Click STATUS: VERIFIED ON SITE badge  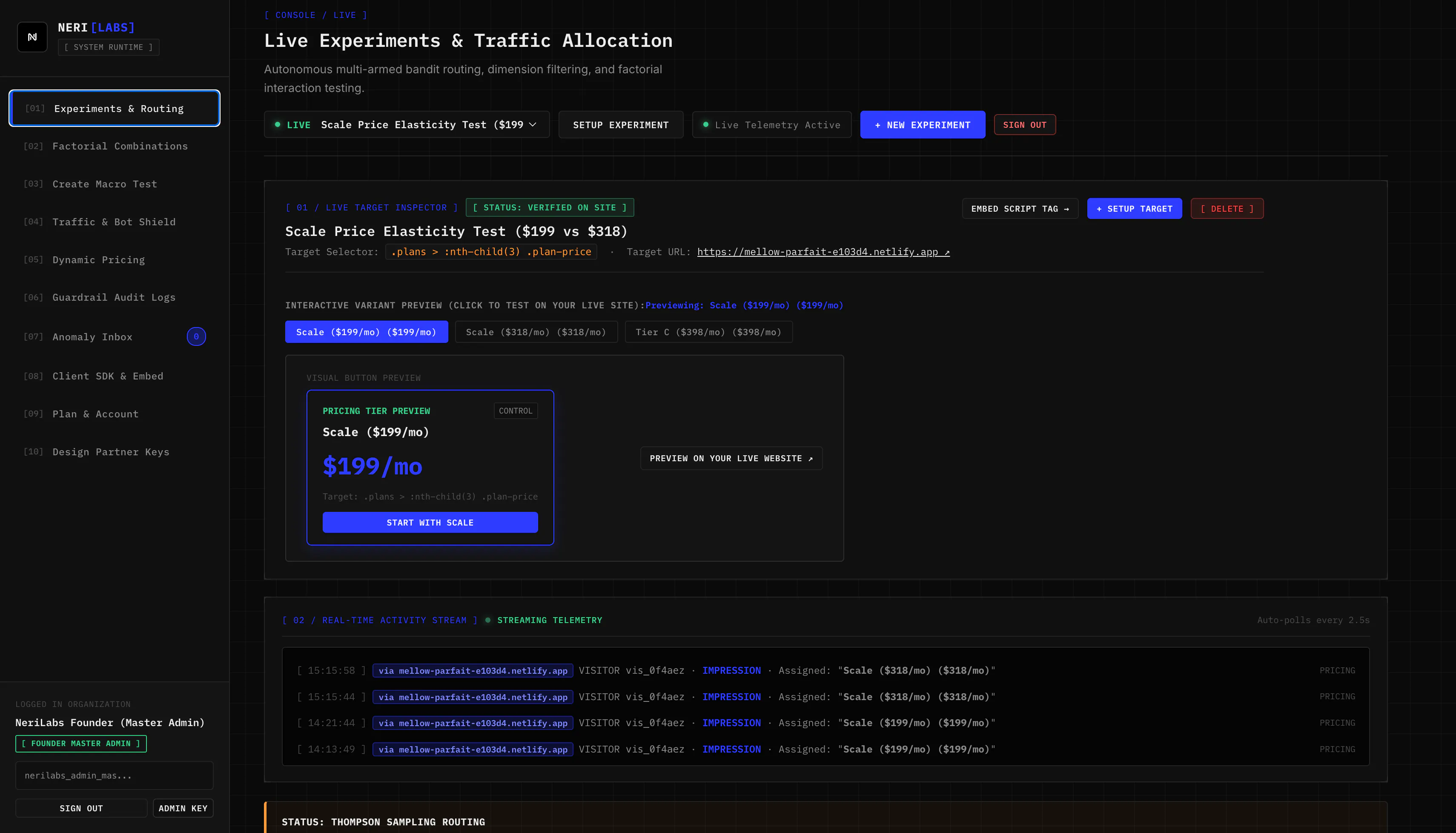click(550, 208)
